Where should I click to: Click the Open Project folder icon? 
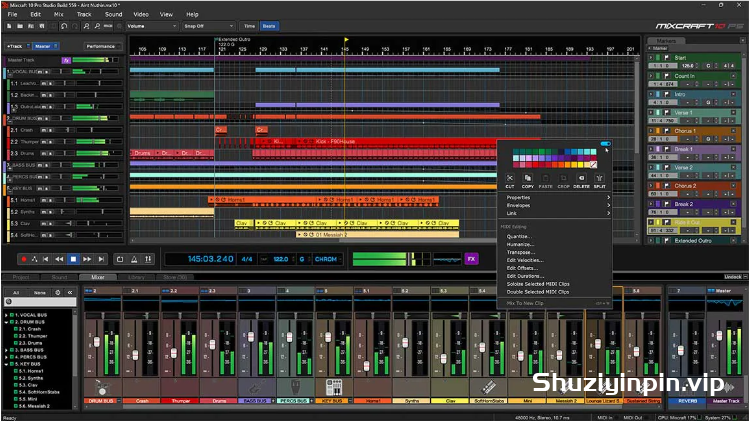point(20,26)
